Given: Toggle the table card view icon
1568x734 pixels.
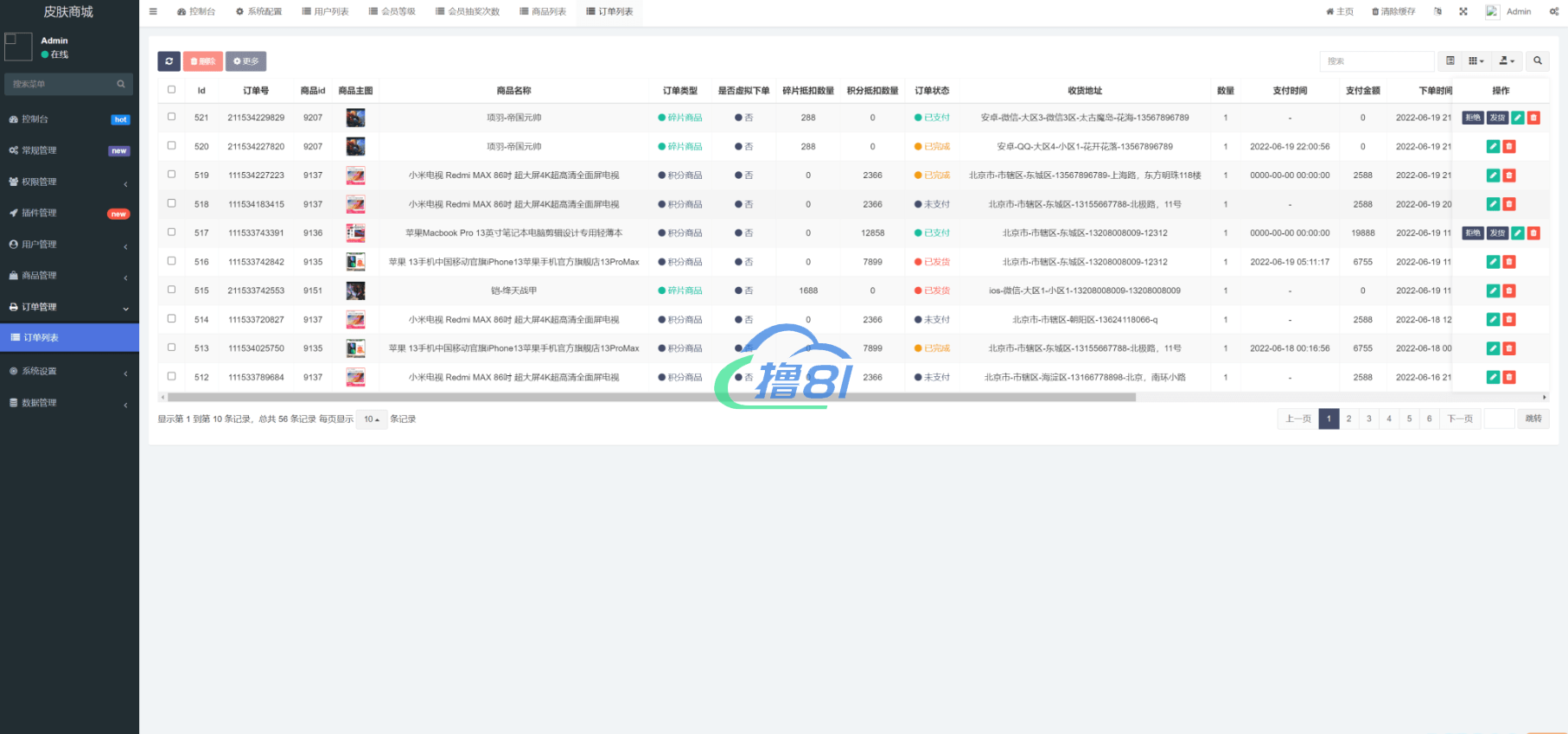Looking at the screenshot, I should (1450, 61).
